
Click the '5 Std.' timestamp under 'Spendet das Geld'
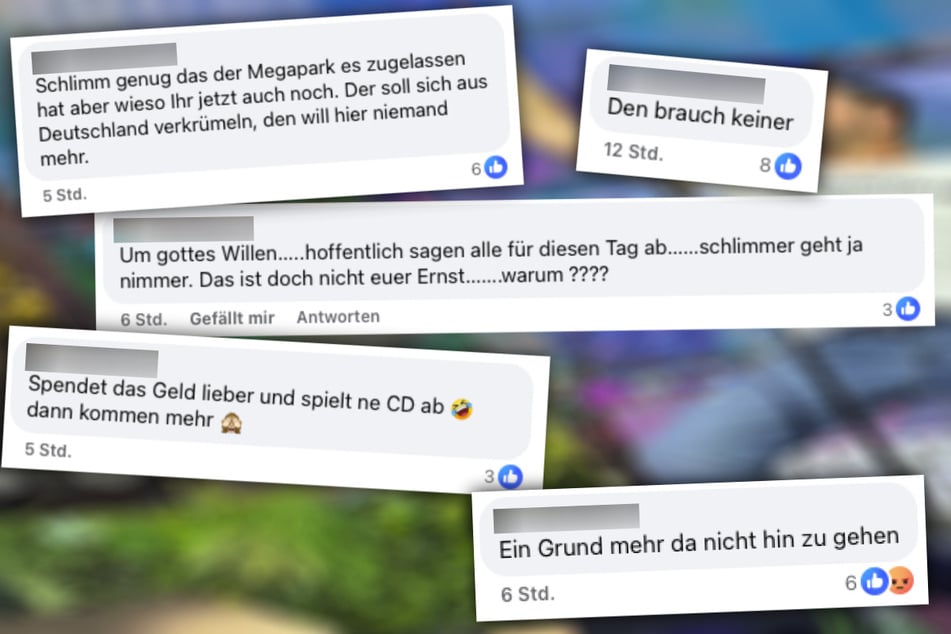[48, 450]
